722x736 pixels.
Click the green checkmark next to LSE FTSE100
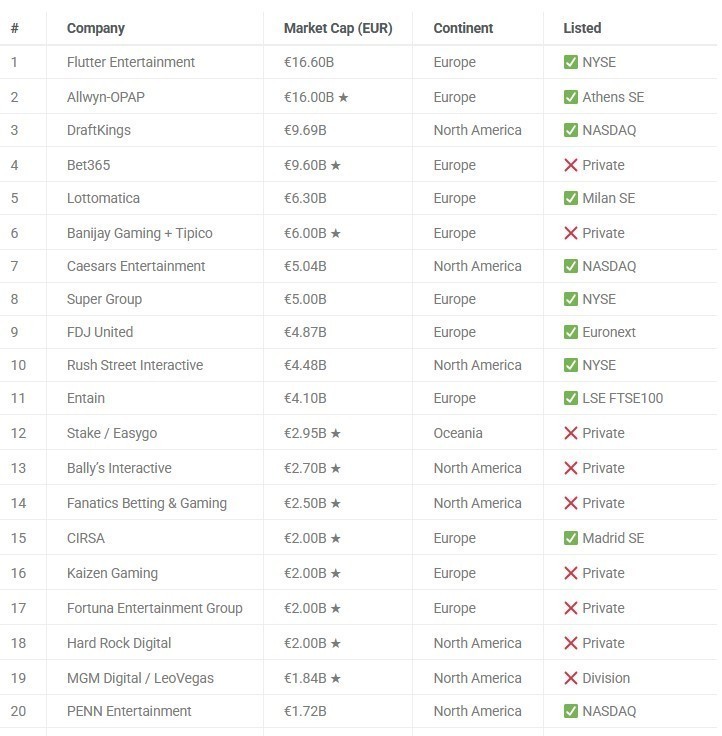click(x=571, y=398)
